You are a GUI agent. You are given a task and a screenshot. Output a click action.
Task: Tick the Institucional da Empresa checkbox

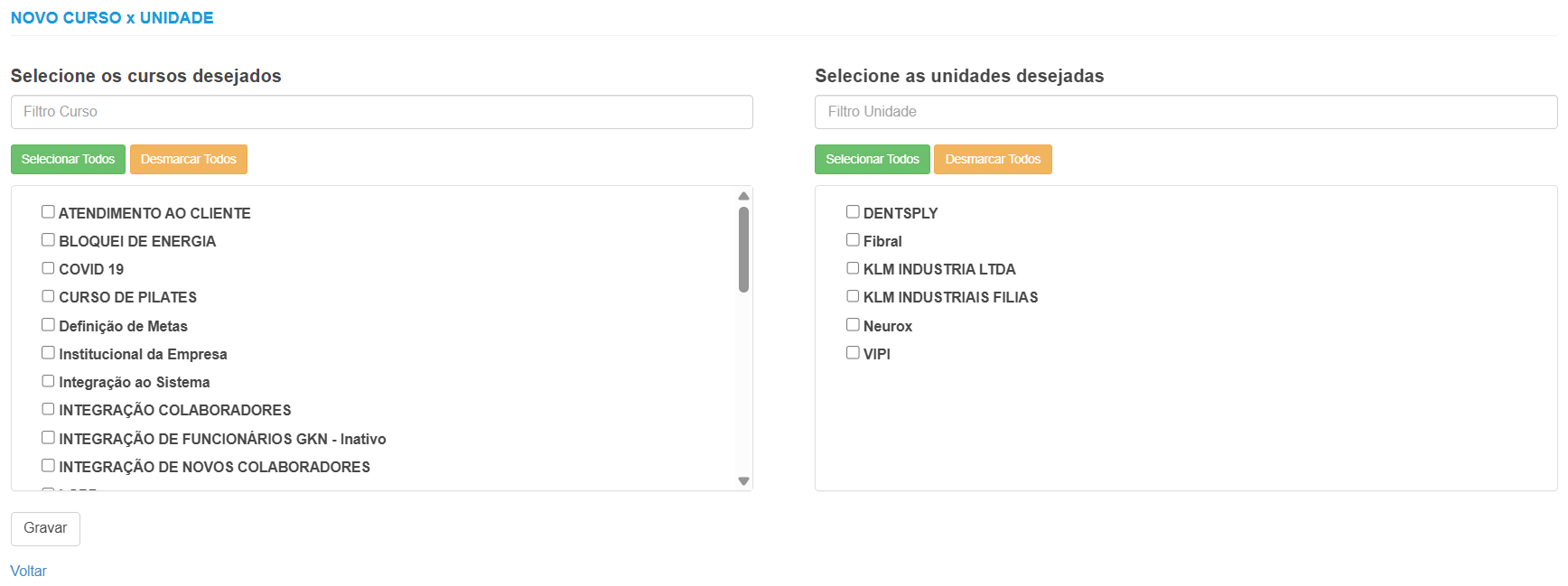(x=48, y=353)
